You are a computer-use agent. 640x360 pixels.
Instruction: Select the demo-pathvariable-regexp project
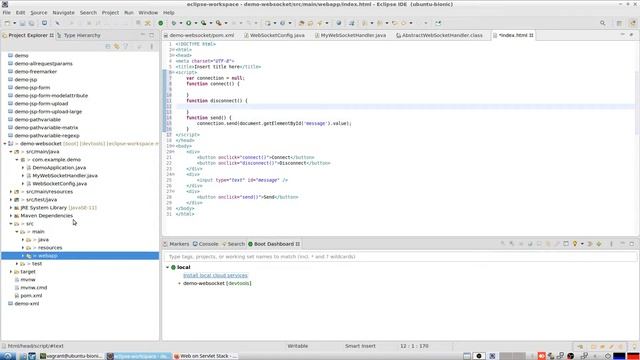coord(47,136)
